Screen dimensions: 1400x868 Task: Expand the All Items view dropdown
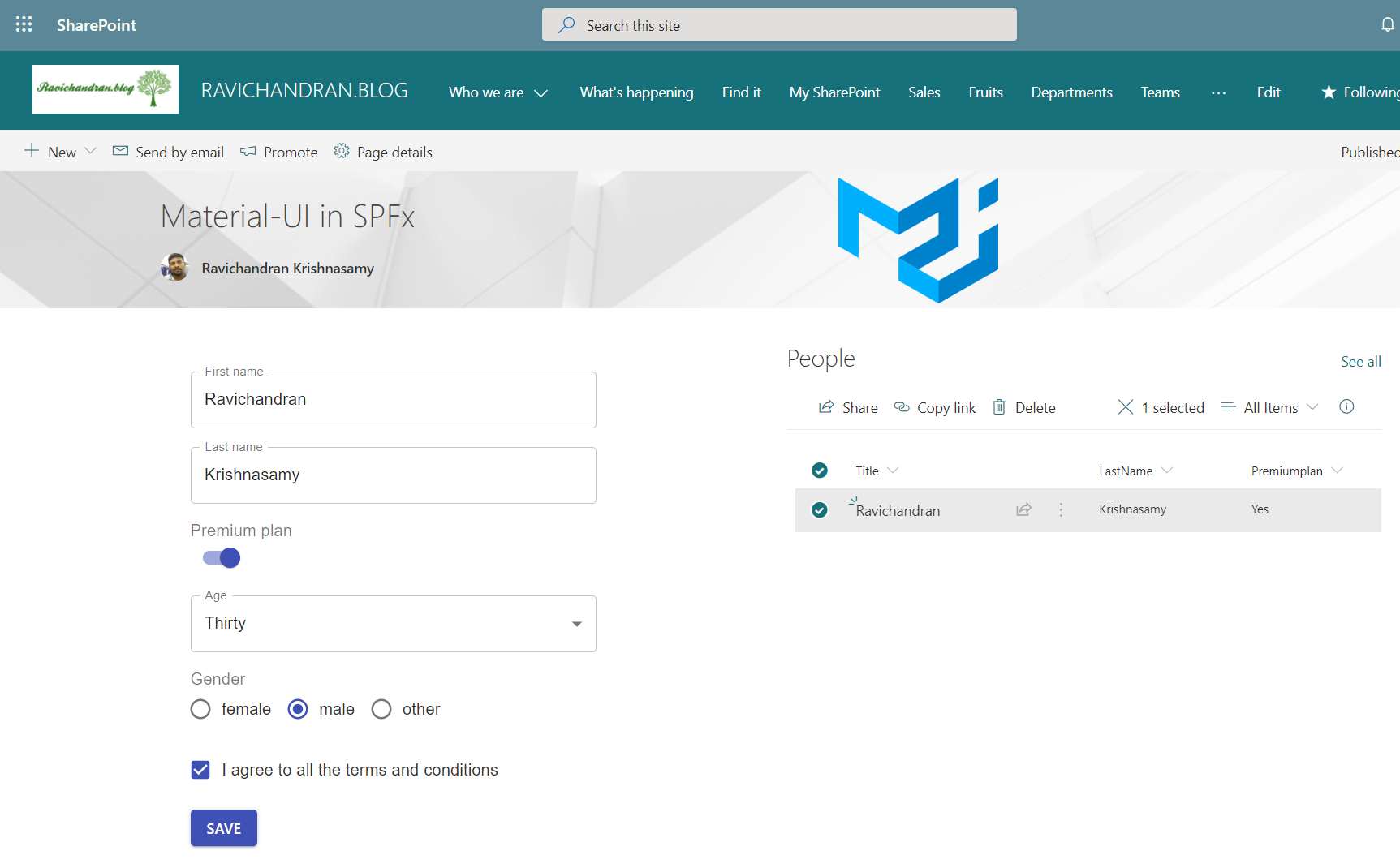(1270, 407)
